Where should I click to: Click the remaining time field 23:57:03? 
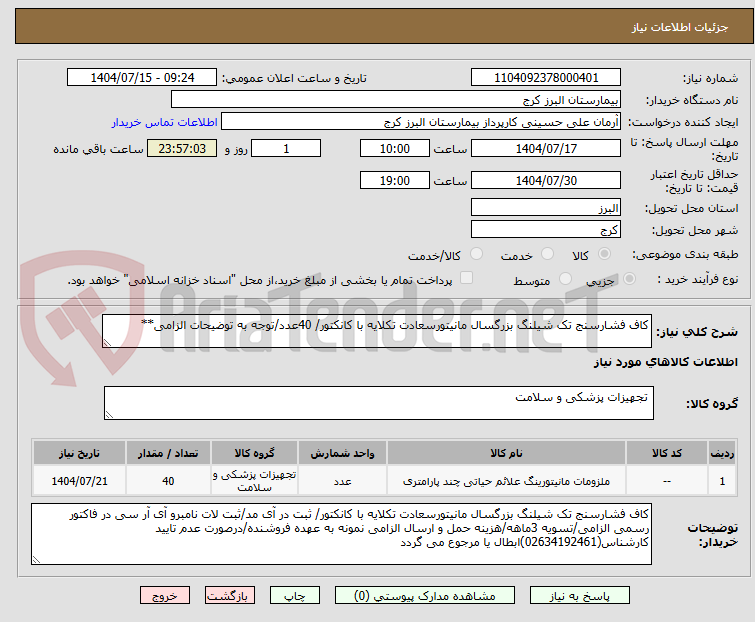(182, 148)
